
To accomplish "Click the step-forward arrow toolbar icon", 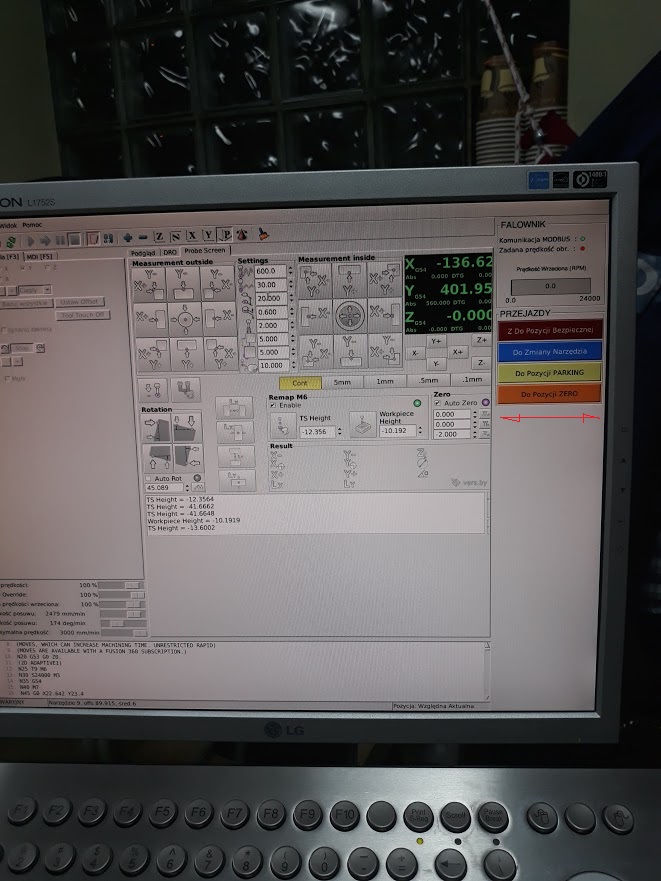I will click(x=45, y=240).
